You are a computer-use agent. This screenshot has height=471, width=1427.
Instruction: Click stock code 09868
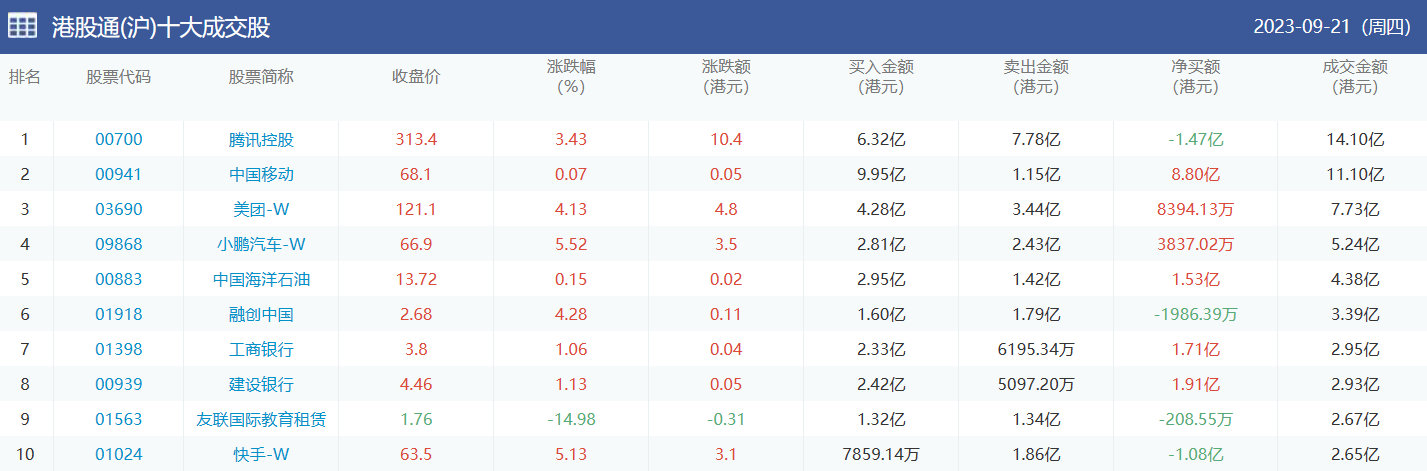click(x=118, y=245)
